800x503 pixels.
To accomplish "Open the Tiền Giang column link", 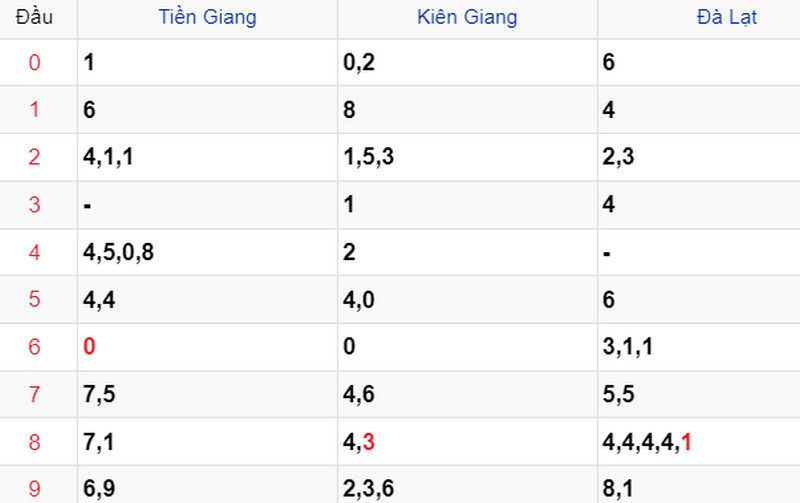I will coord(207,17).
